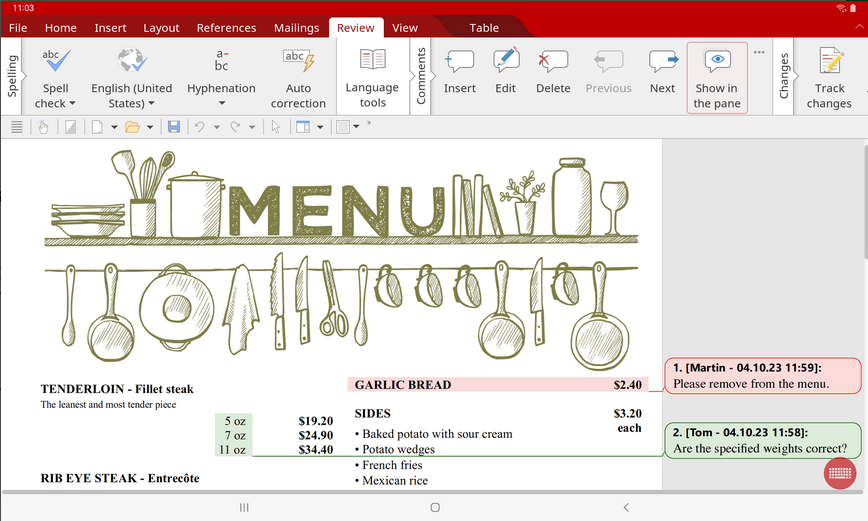Show the on-screen keyboard red button
The image size is (868, 521).
pos(840,473)
